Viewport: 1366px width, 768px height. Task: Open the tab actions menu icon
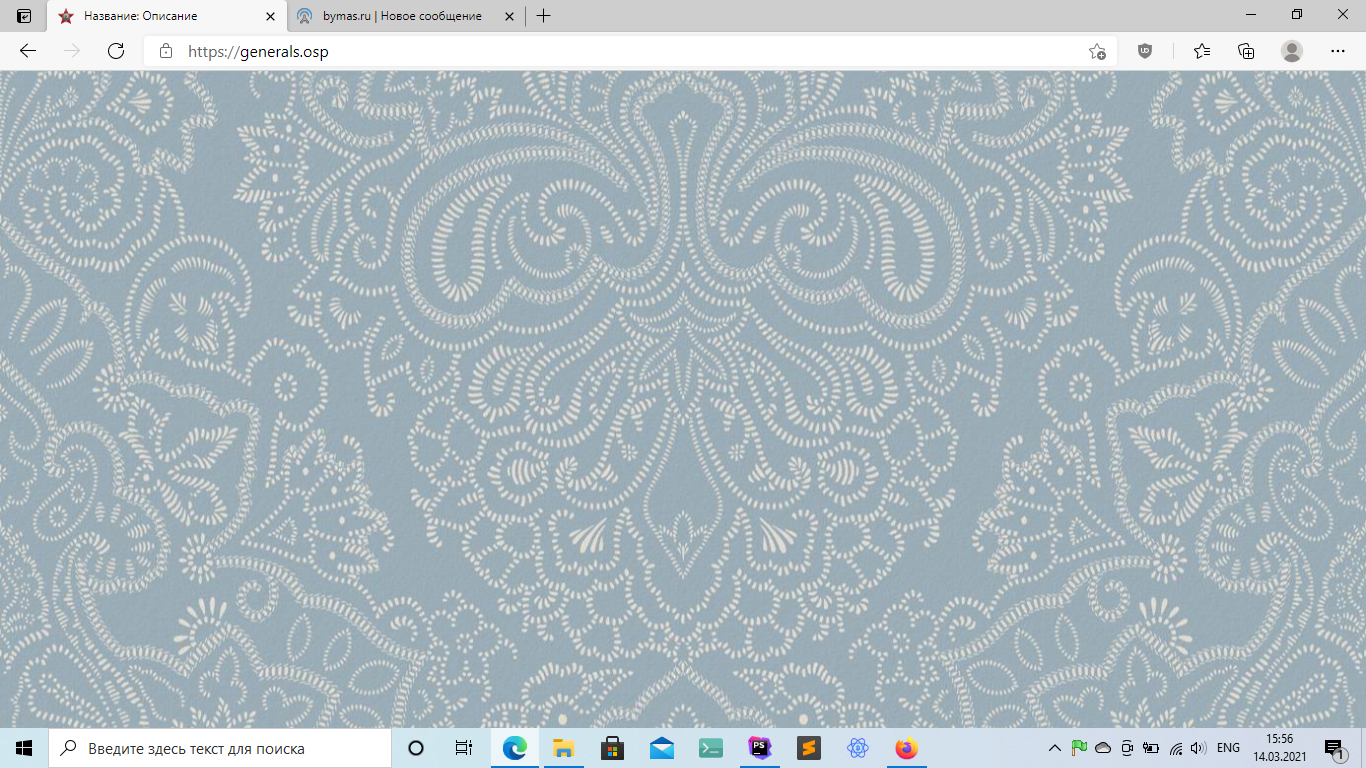point(24,16)
